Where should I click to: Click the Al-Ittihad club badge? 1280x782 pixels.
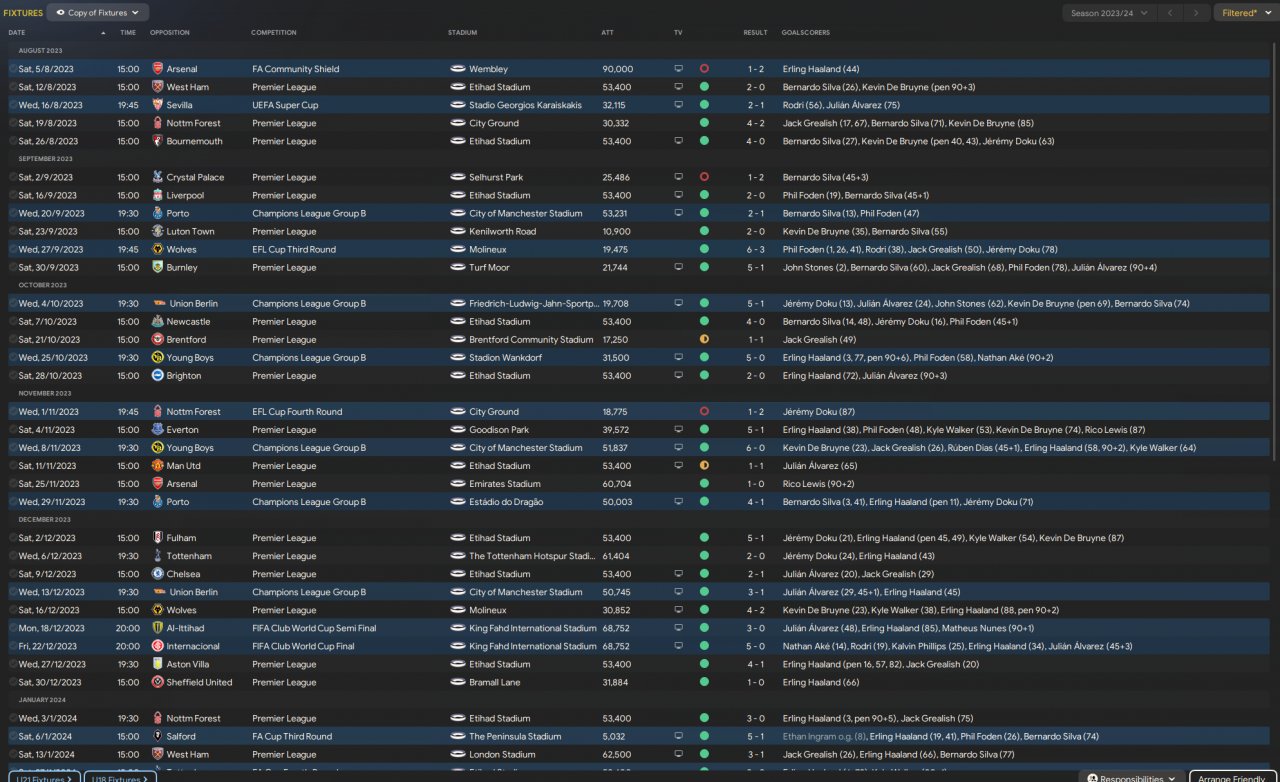pyautogui.click(x=158, y=627)
